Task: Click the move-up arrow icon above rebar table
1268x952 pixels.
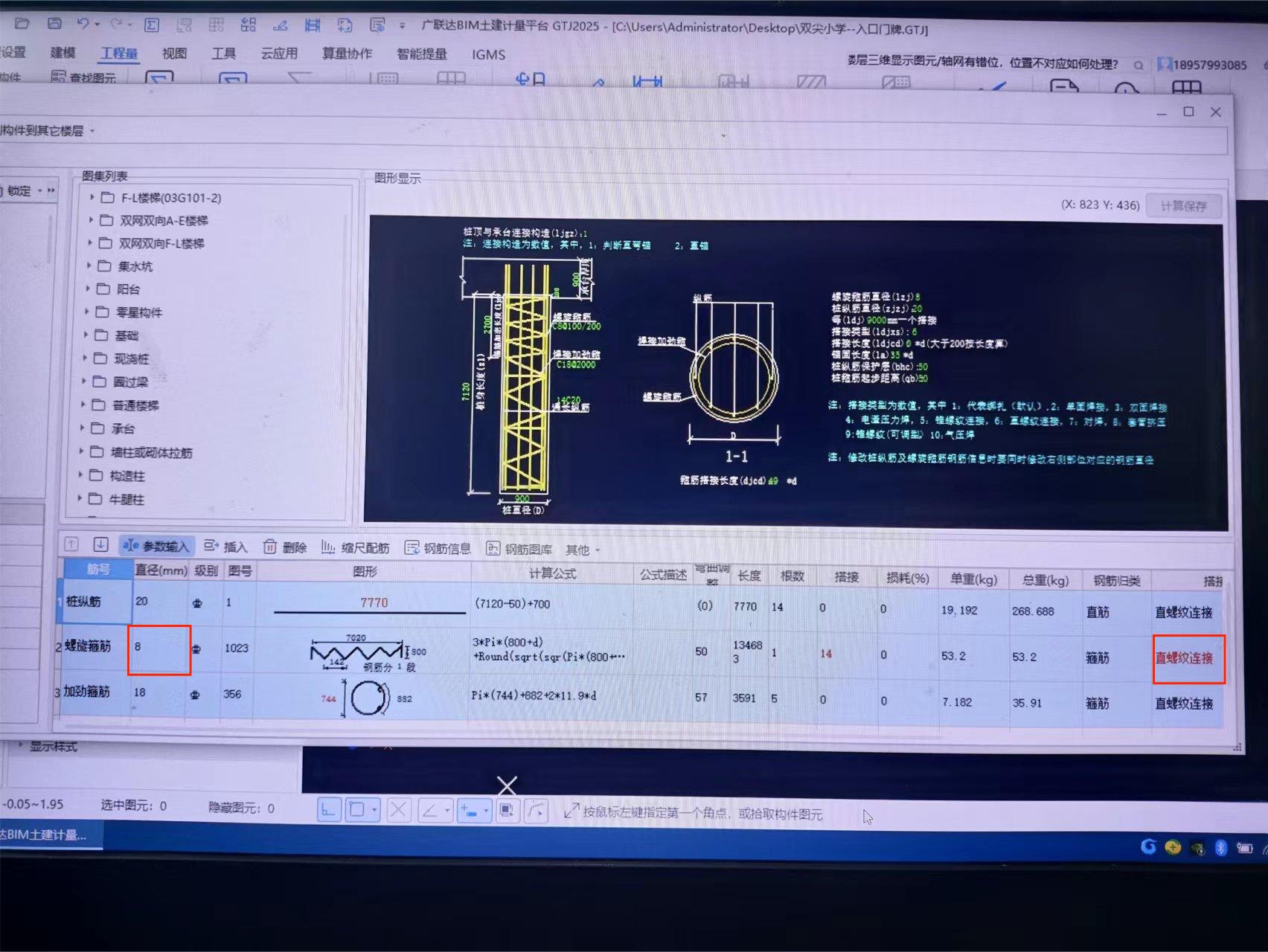Action: point(71,544)
